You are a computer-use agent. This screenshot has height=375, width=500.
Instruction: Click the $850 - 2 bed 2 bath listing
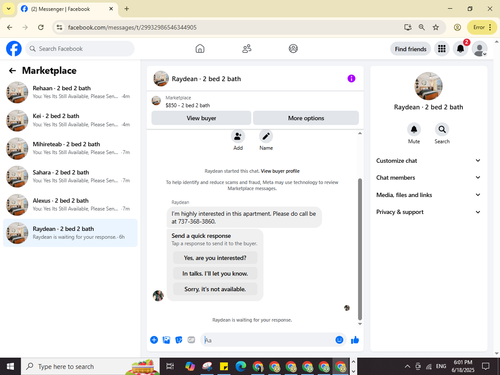188,105
